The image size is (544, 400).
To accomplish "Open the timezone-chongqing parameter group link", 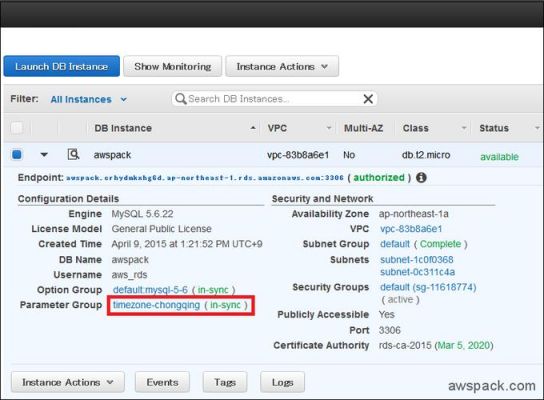I will tap(156, 305).
